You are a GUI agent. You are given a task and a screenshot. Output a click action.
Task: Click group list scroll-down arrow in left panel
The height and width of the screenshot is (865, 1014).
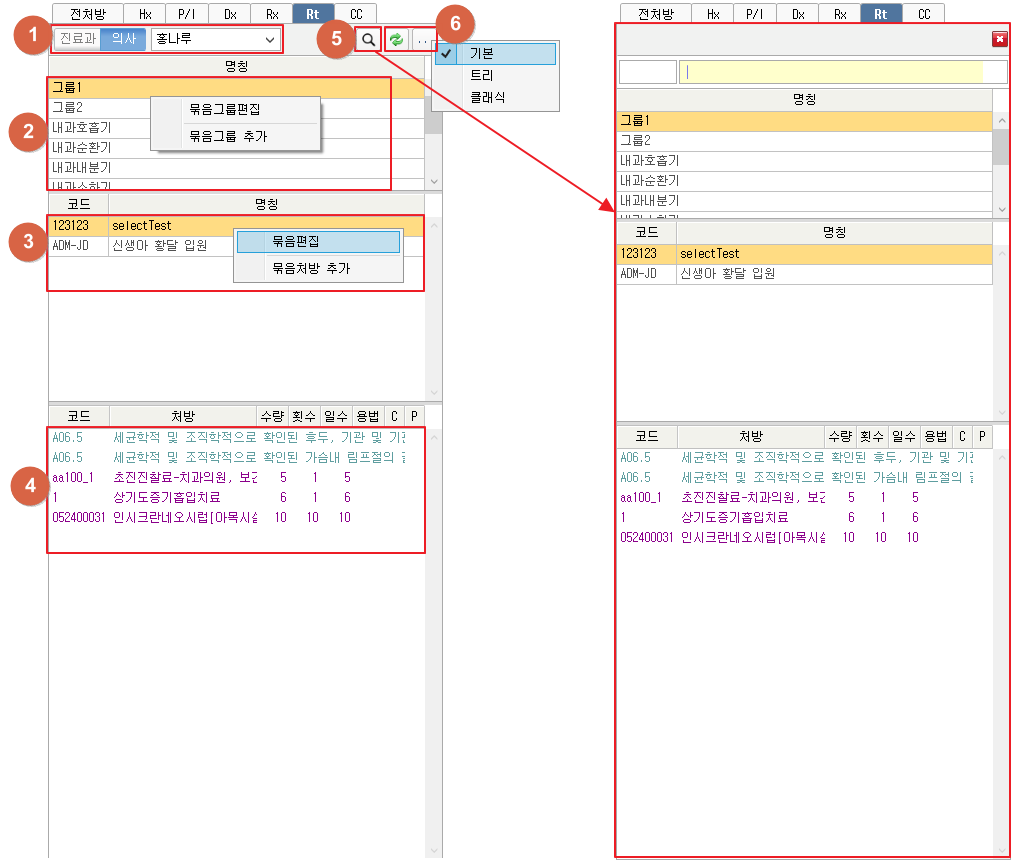click(x=433, y=182)
